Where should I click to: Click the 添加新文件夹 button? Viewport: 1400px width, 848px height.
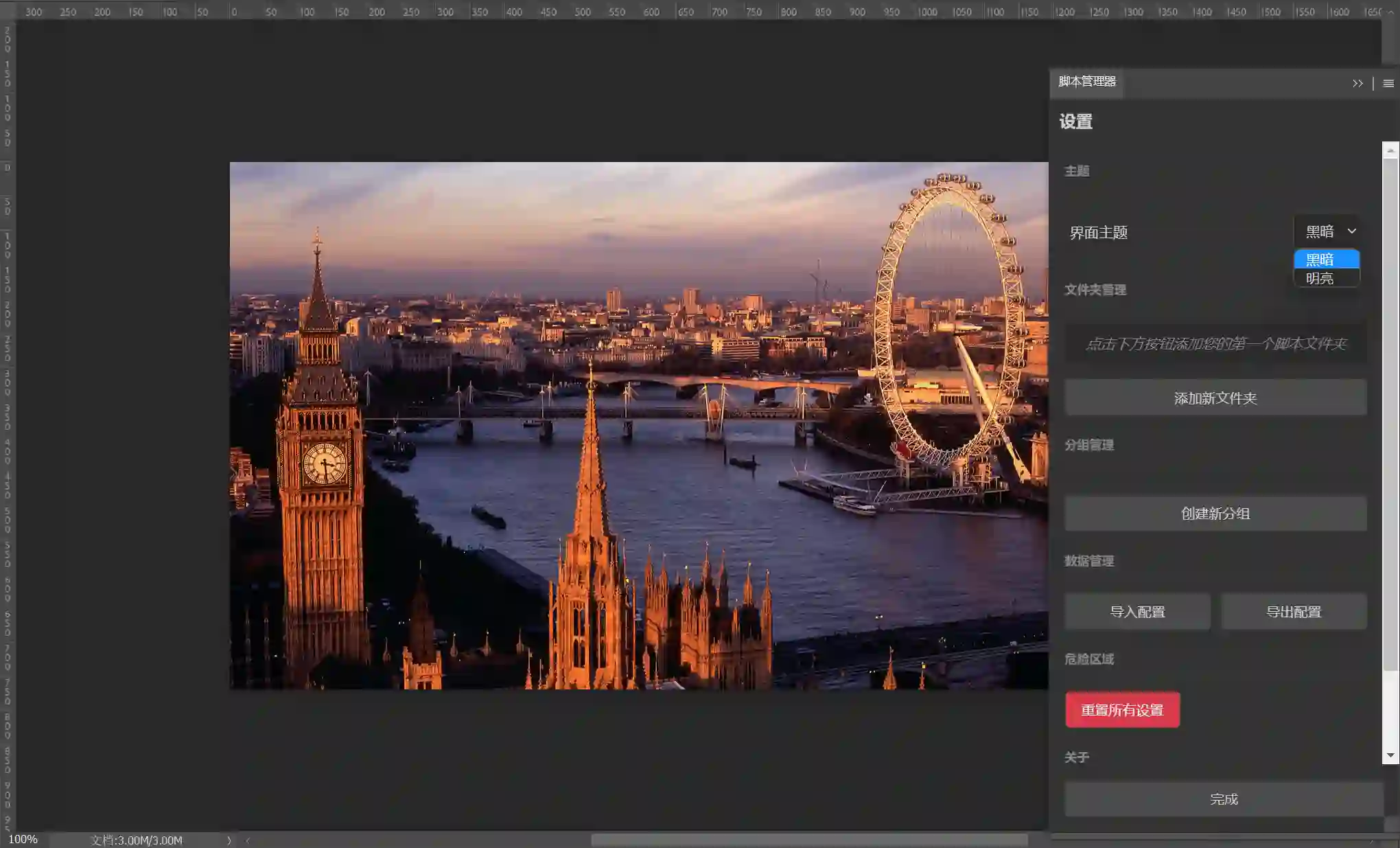[x=1215, y=398]
